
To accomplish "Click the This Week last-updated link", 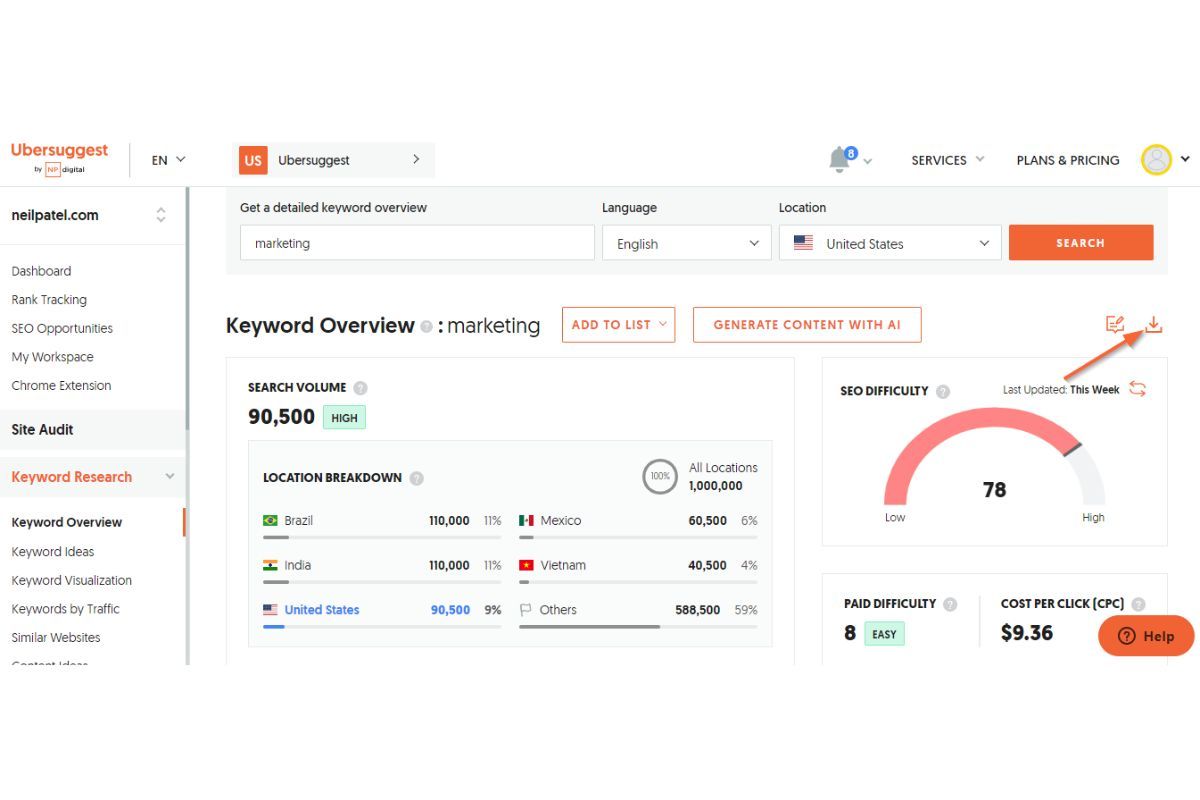I will [1095, 390].
